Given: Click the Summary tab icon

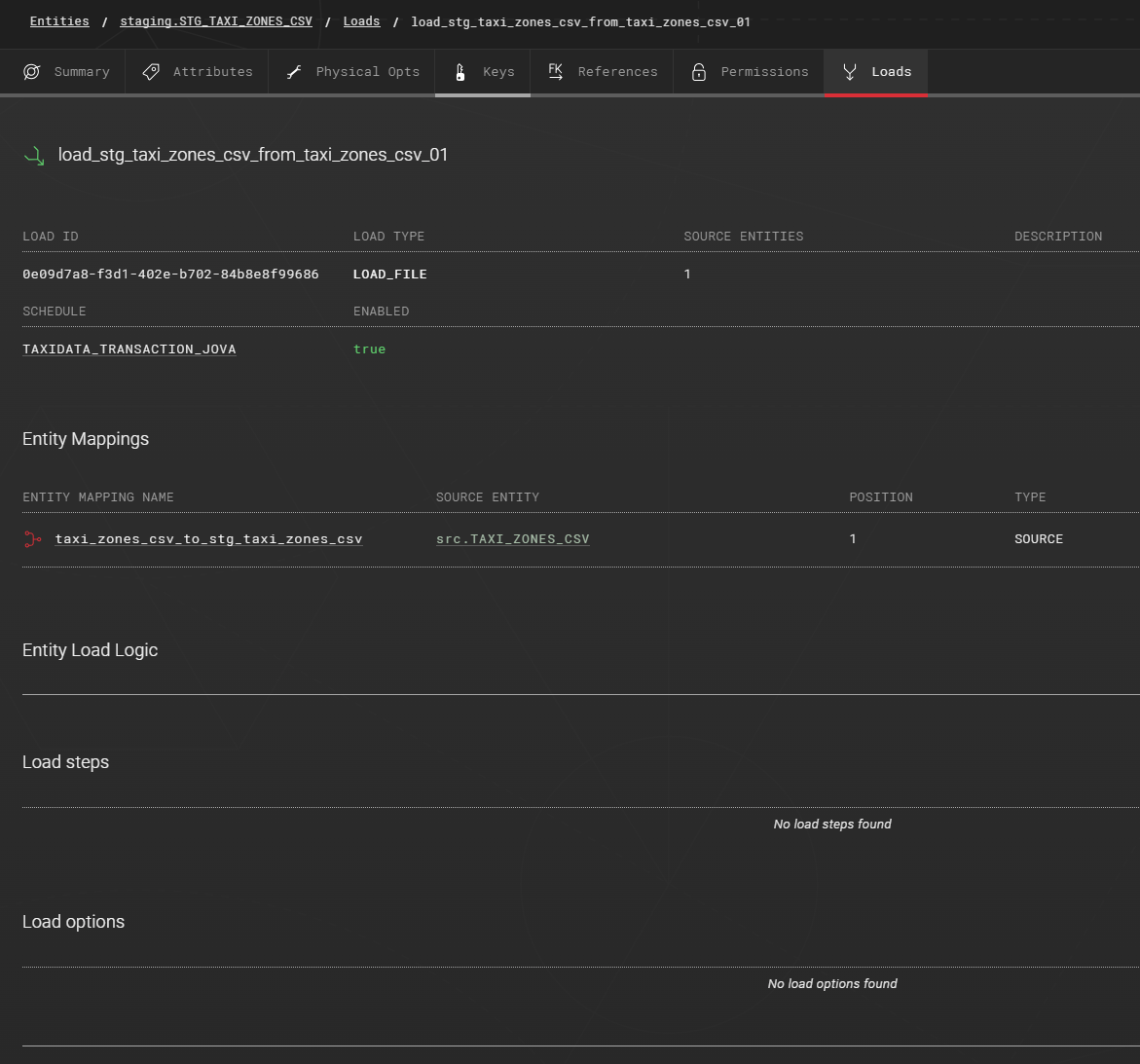Looking at the screenshot, I should [x=32, y=72].
